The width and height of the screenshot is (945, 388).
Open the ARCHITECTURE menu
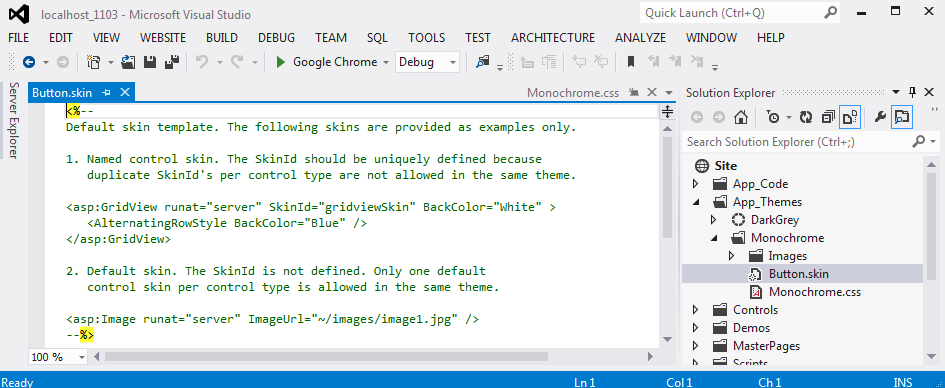coord(553,37)
